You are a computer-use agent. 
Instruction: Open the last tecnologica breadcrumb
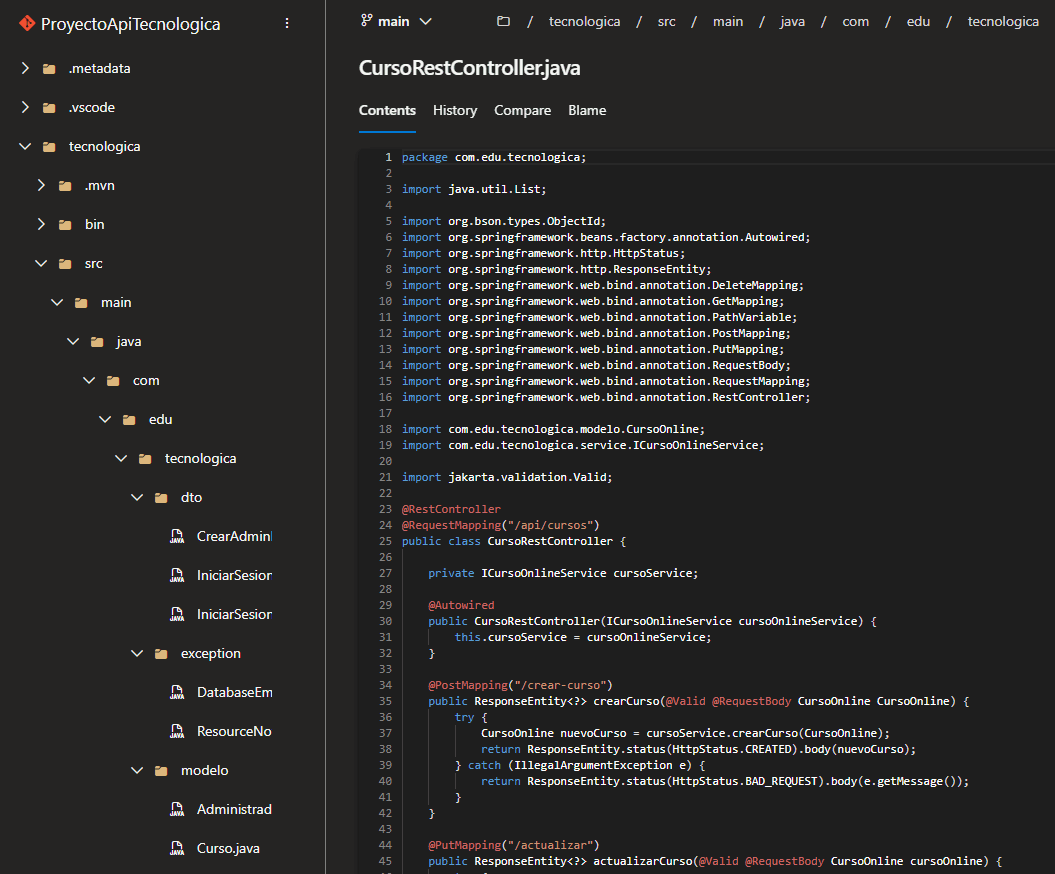(x=1003, y=22)
